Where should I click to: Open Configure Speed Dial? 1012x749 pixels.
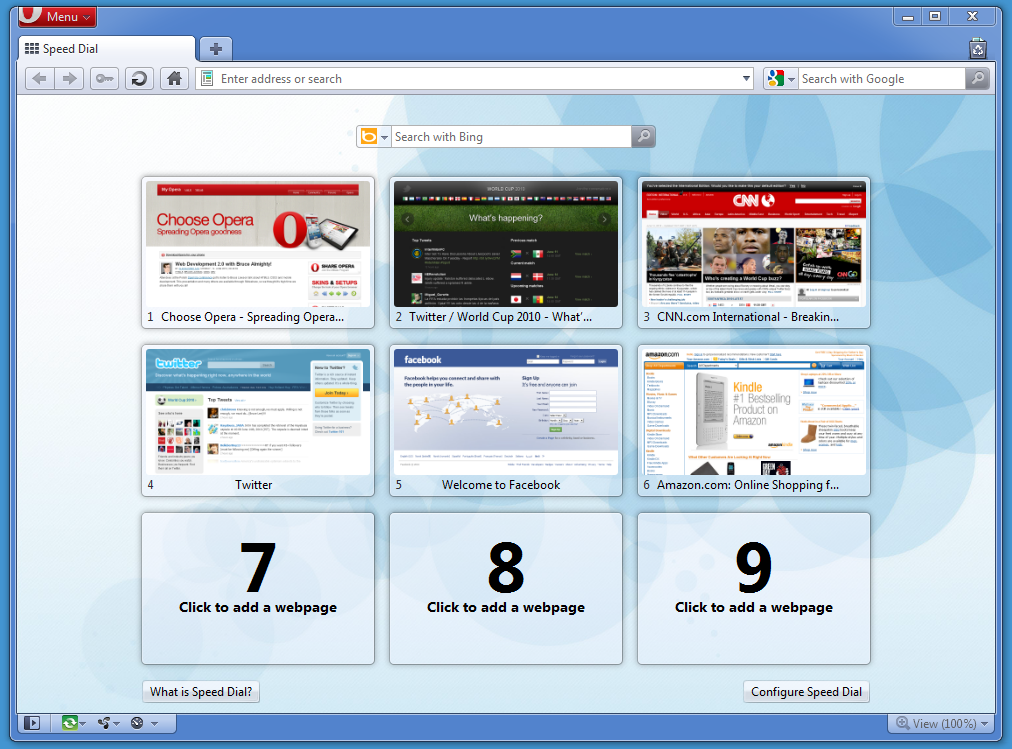pos(806,691)
